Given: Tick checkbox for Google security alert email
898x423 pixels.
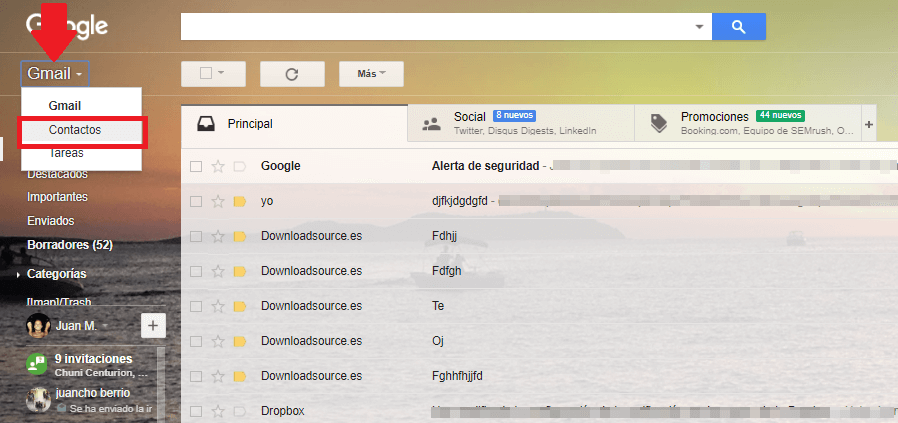Looking at the screenshot, I should point(196,167).
